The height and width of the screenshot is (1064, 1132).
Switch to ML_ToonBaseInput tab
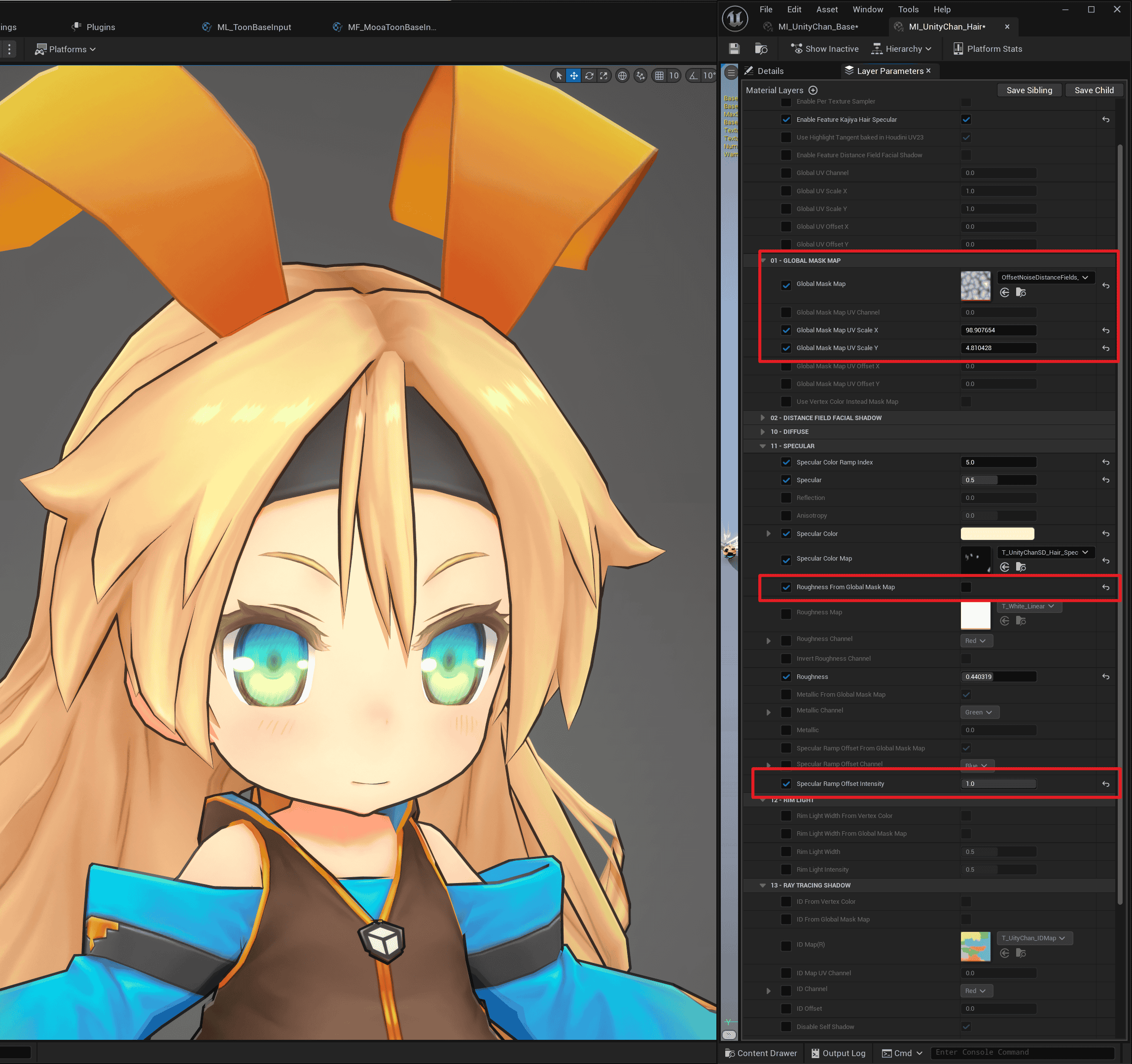(x=247, y=27)
